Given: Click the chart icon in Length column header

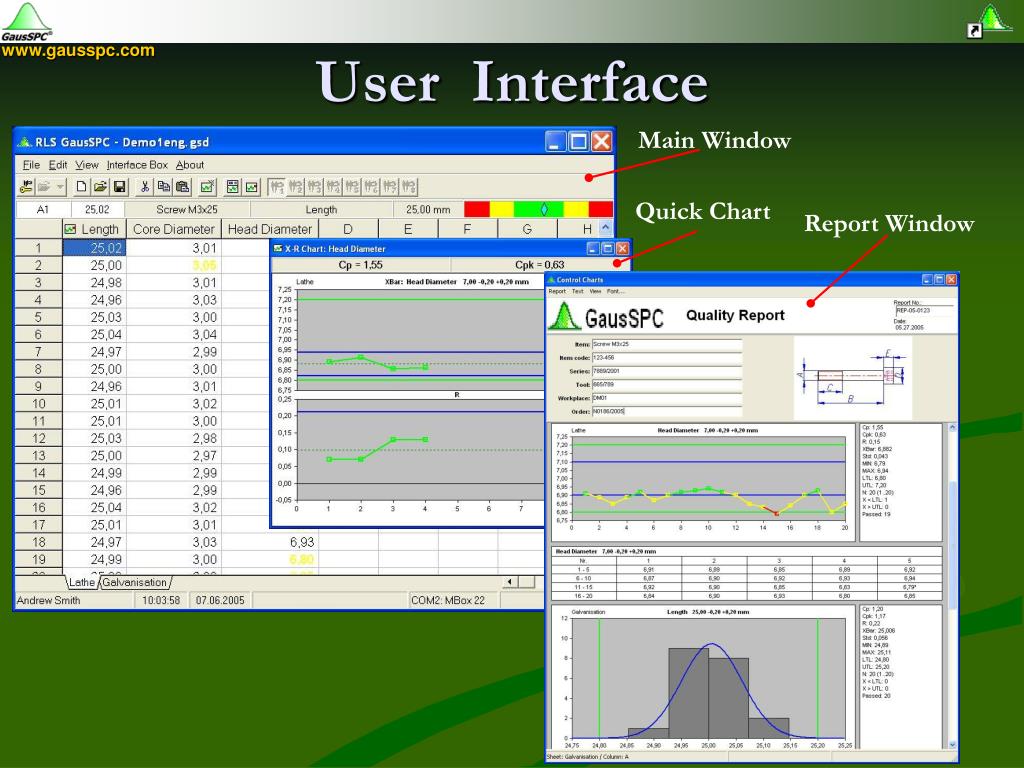Looking at the screenshot, I should tap(71, 229).
